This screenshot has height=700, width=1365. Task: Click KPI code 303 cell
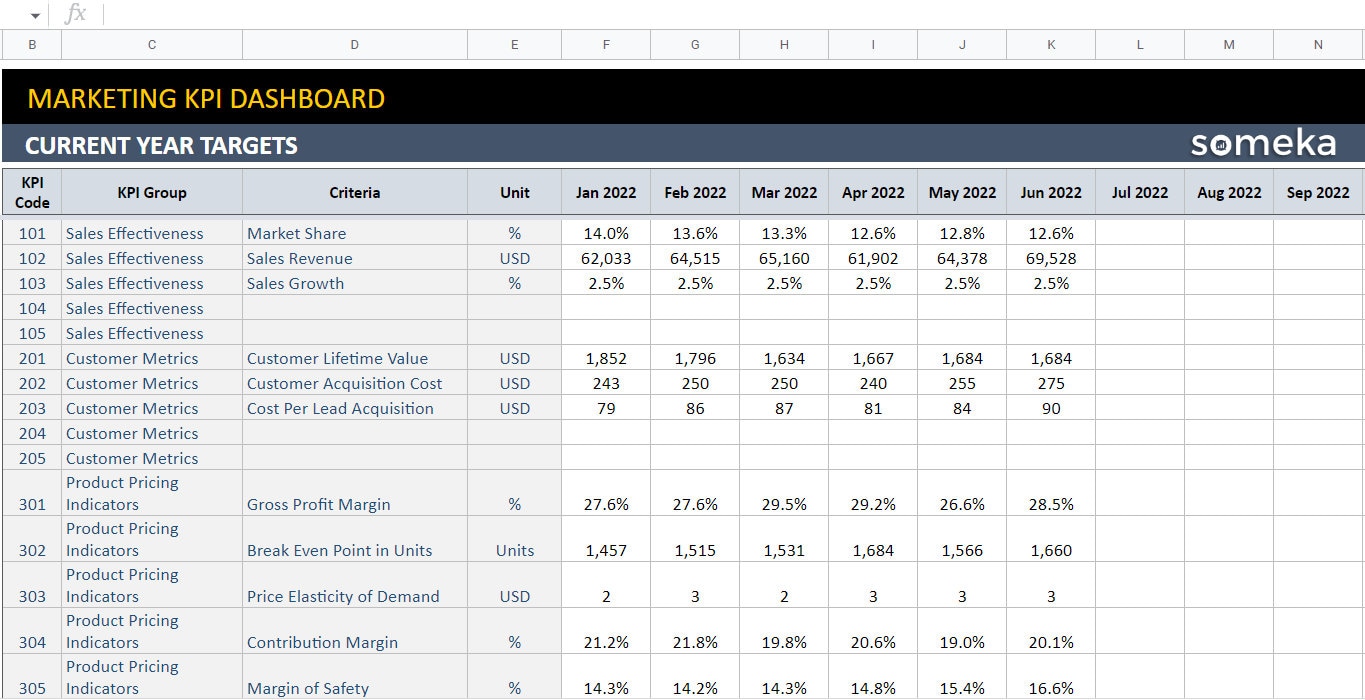pos(32,585)
